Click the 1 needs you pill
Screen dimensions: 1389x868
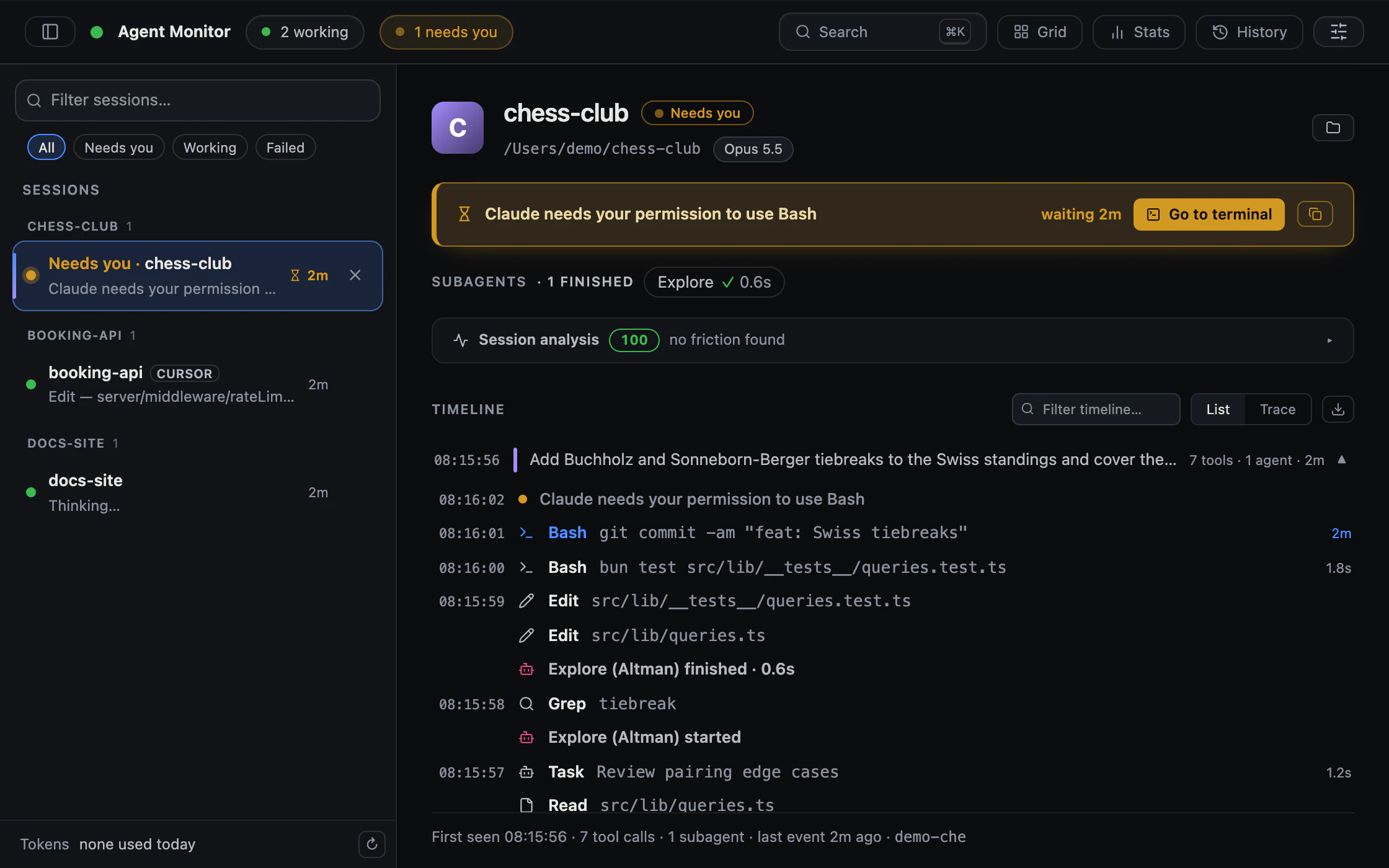point(446,32)
